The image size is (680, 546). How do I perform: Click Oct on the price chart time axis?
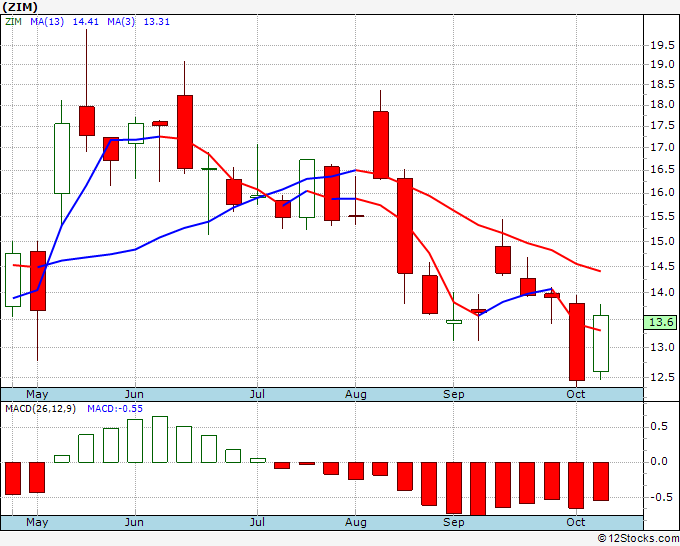576,394
